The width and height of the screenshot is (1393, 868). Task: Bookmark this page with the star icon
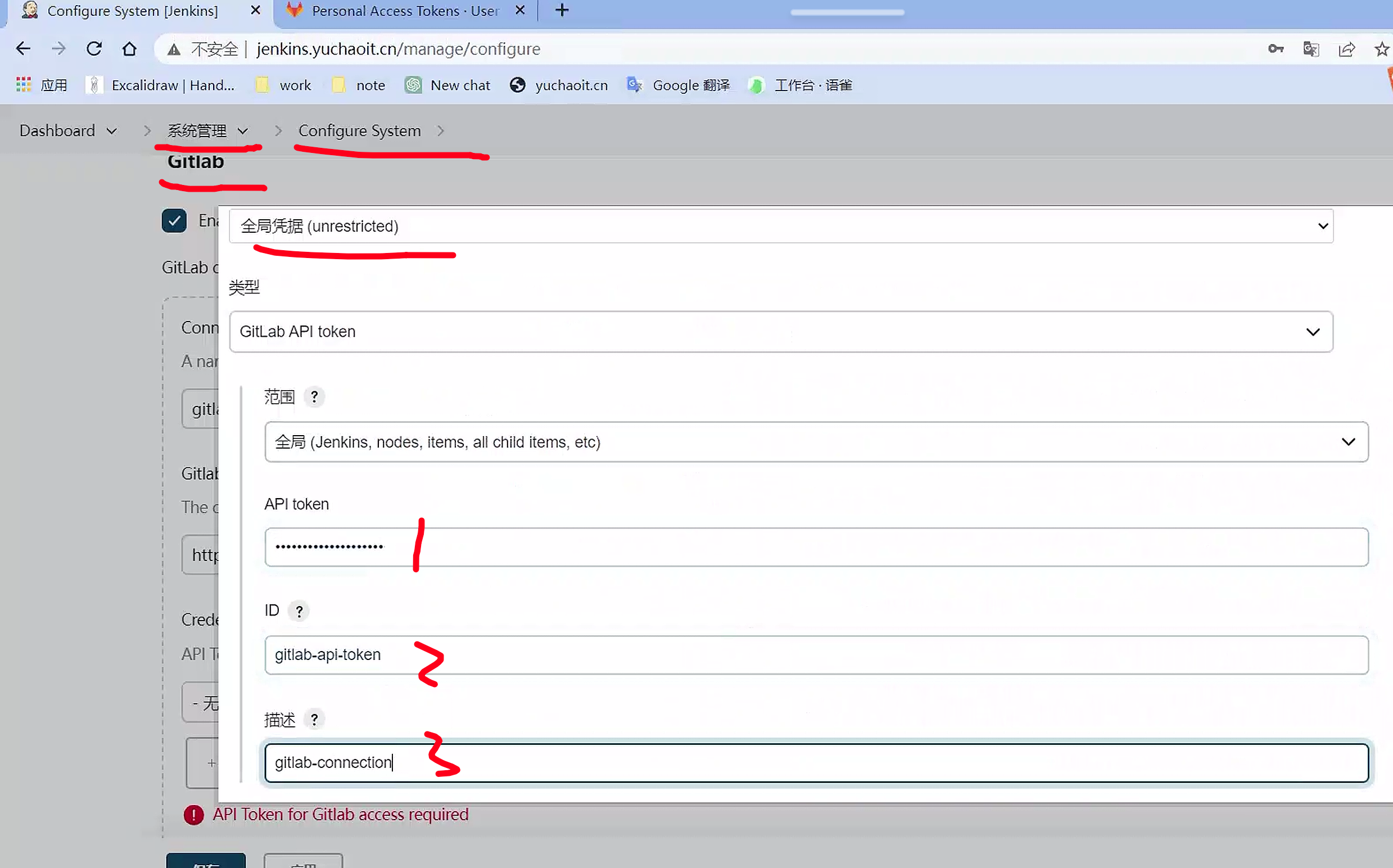1382,49
